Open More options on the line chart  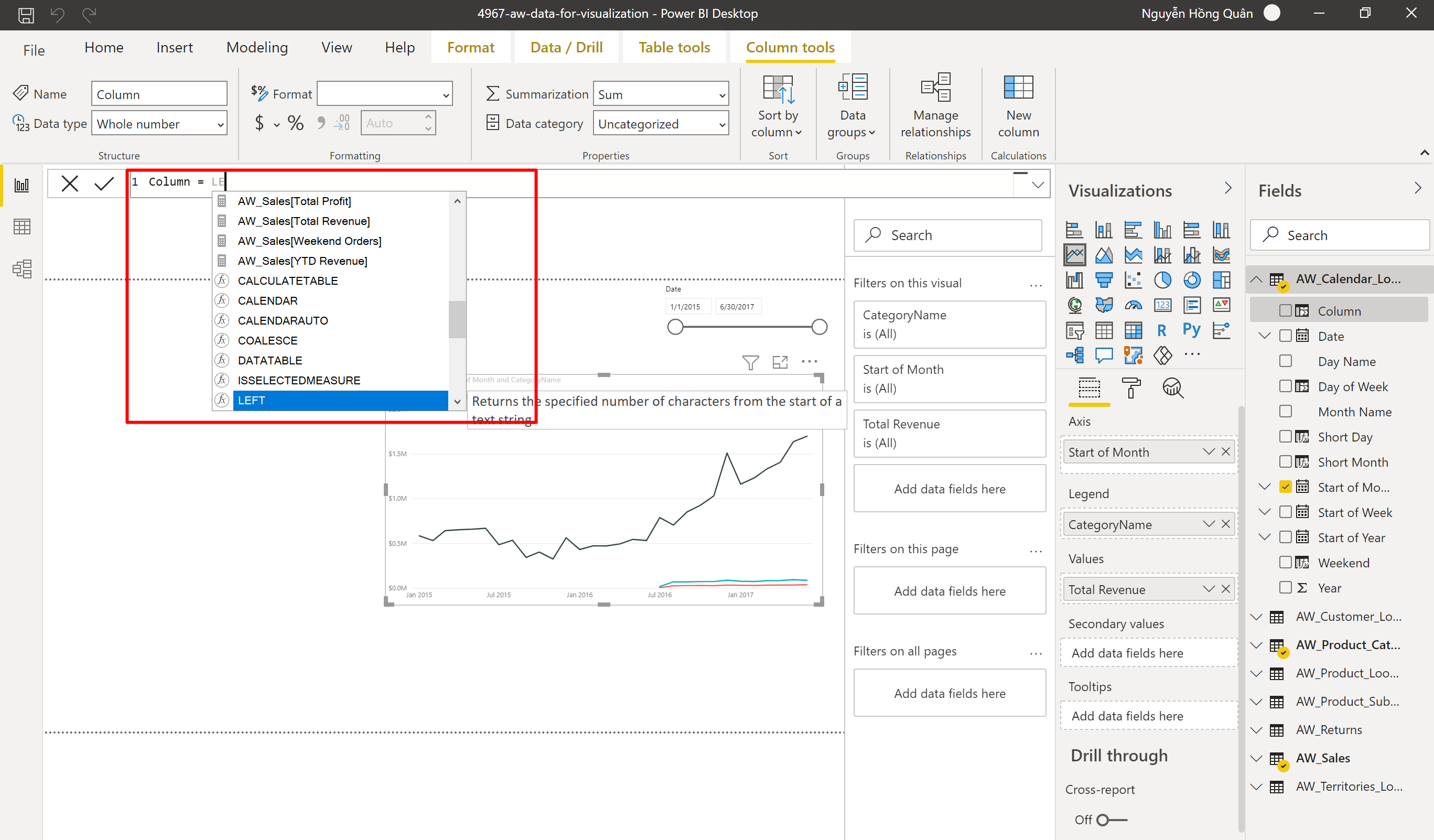[809, 361]
